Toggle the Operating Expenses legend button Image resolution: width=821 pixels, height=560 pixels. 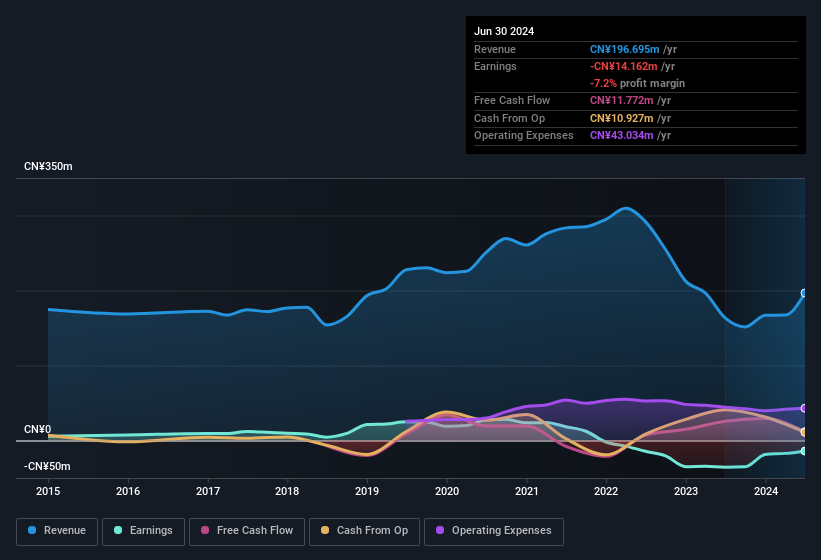[494, 531]
